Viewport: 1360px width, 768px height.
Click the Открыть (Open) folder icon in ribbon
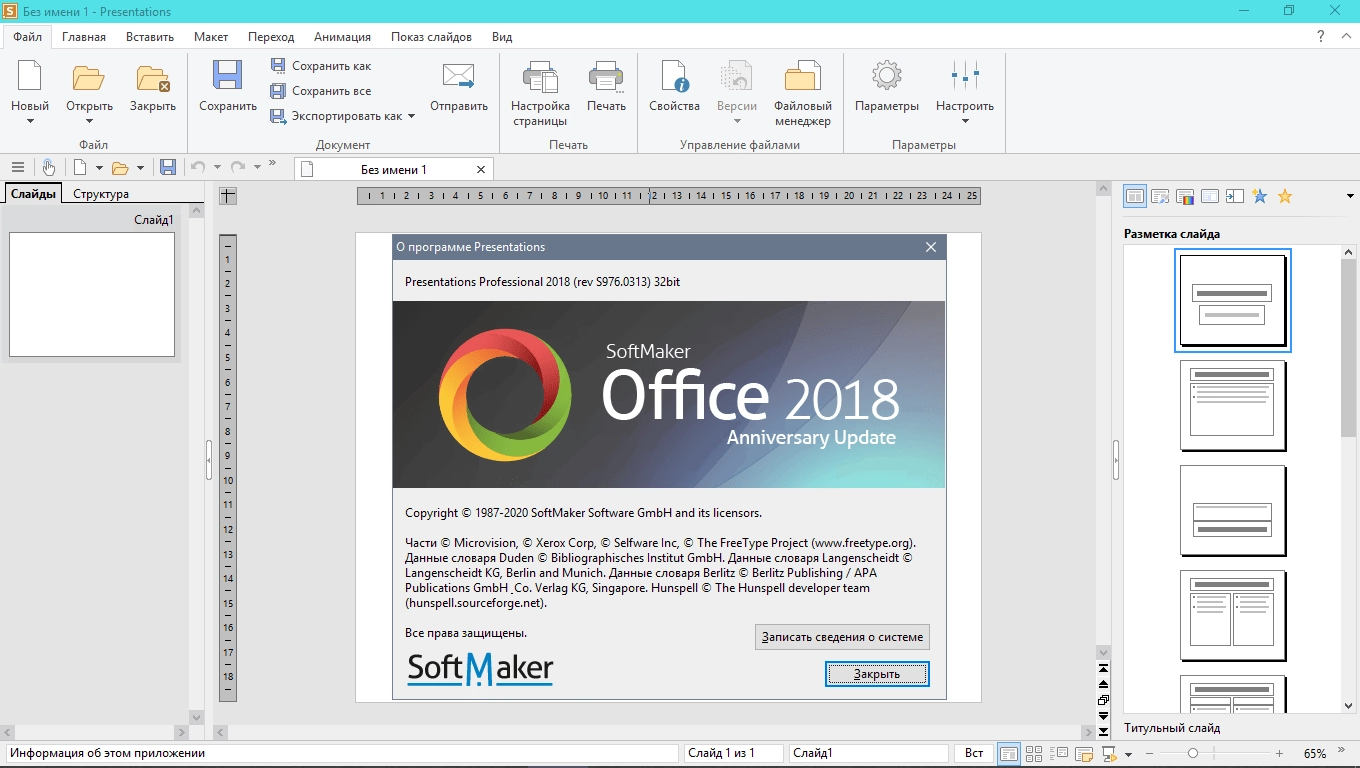click(89, 78)
